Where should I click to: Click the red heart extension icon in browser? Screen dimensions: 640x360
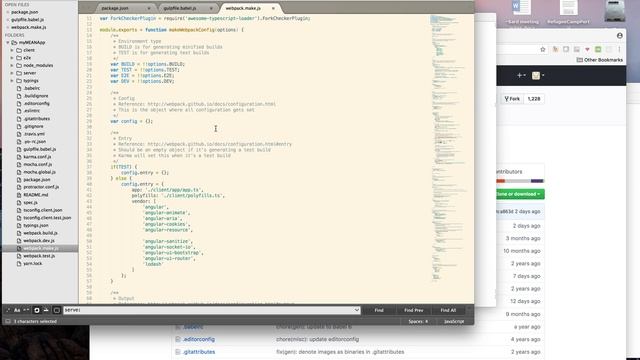click(587, 49)
